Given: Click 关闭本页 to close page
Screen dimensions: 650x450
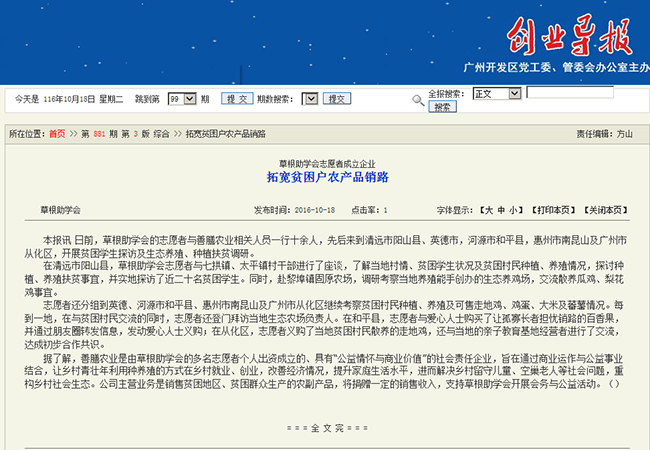Looking at the screenshot, I should coord(606,211).
